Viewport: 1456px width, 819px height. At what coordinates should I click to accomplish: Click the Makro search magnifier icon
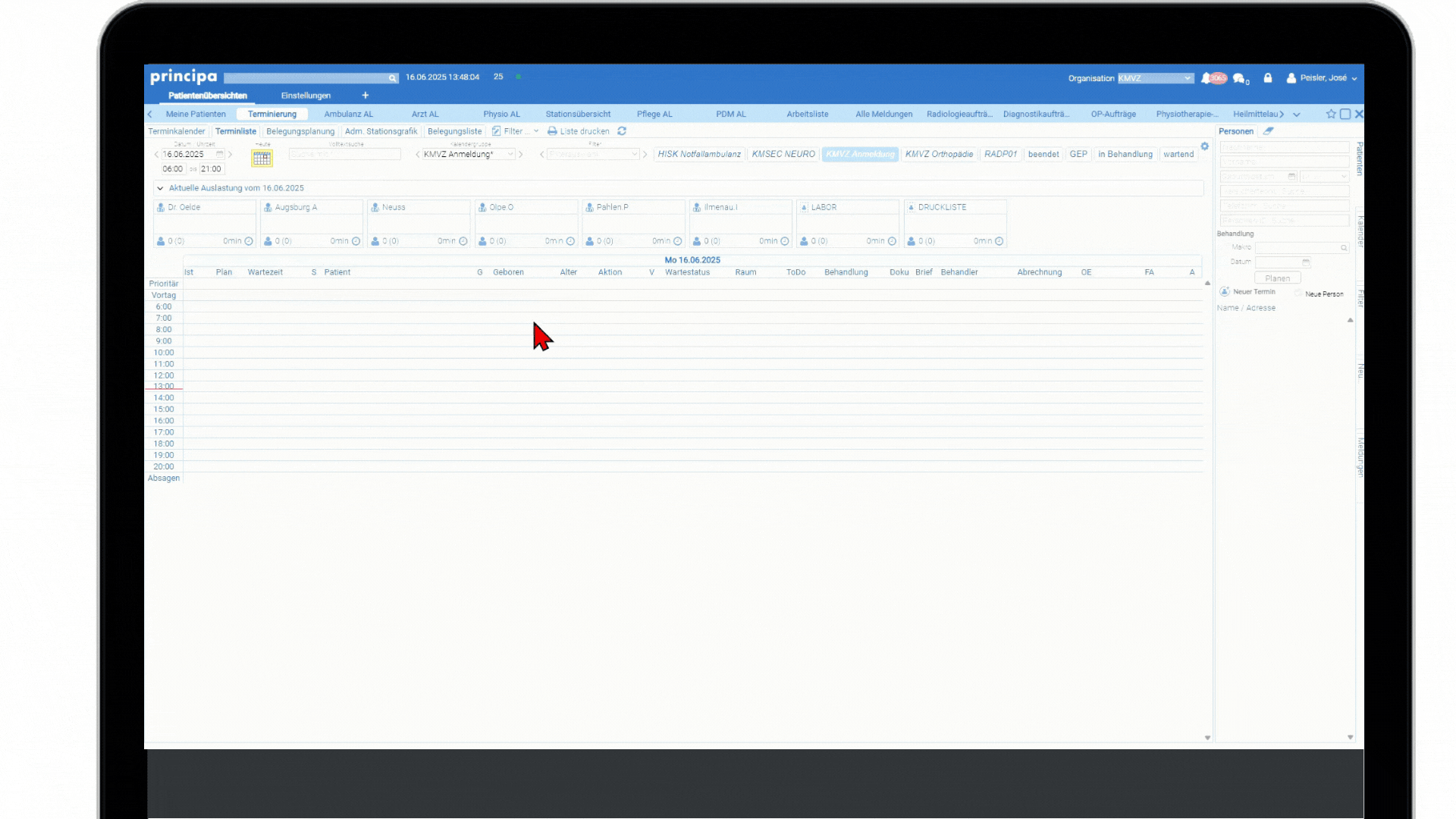click(x=1344, y=248)
